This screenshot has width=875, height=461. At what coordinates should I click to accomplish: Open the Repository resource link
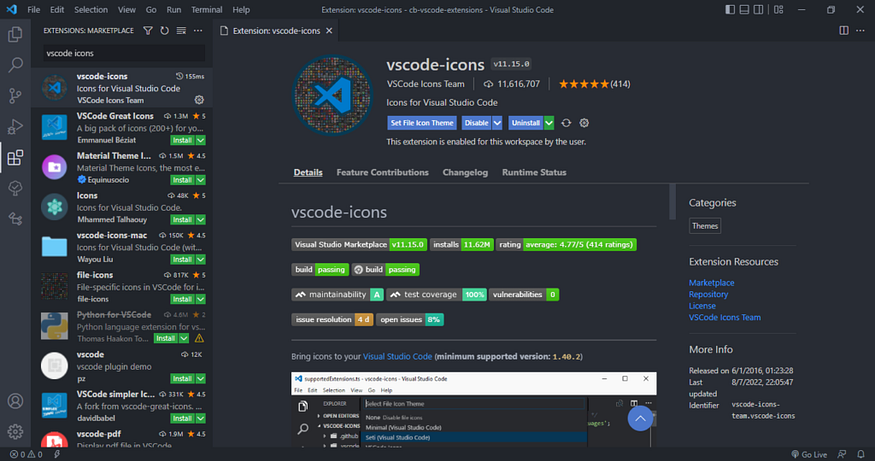pyautogui.click(x=708, y=294)
